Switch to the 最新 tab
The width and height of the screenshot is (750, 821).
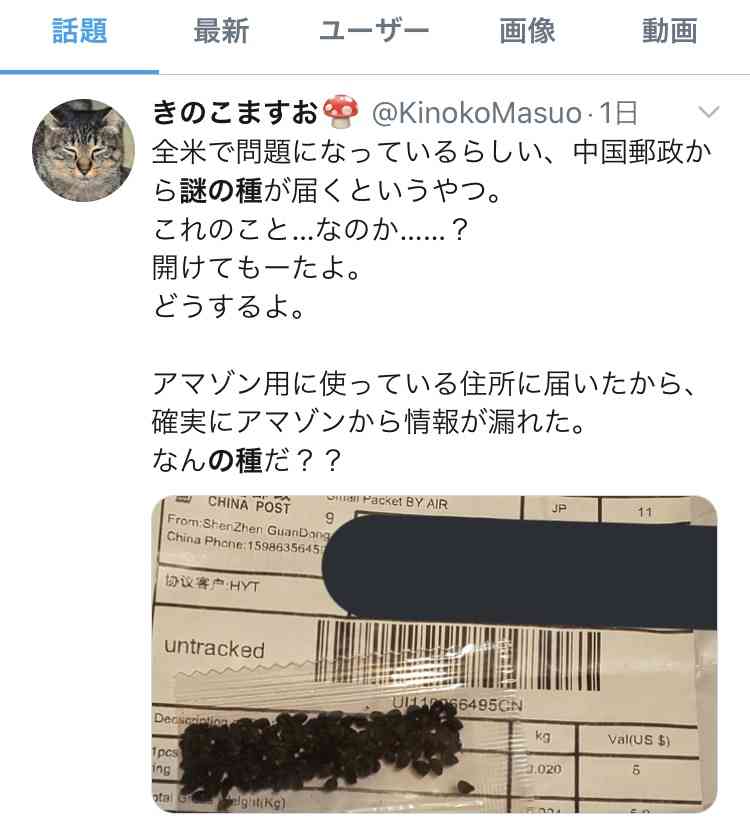tap(221, 30)
